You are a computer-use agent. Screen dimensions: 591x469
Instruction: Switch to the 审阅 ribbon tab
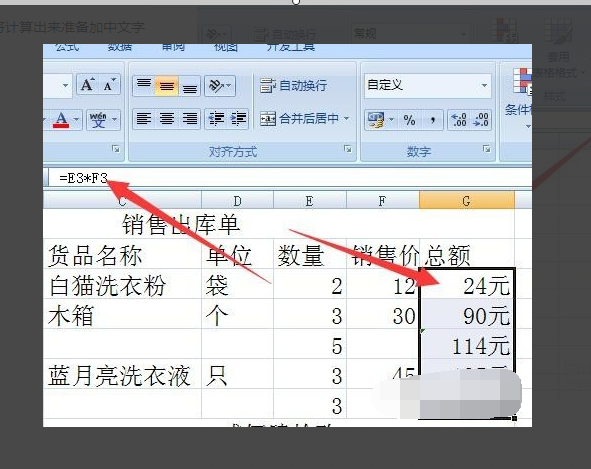tap(173, 47)
